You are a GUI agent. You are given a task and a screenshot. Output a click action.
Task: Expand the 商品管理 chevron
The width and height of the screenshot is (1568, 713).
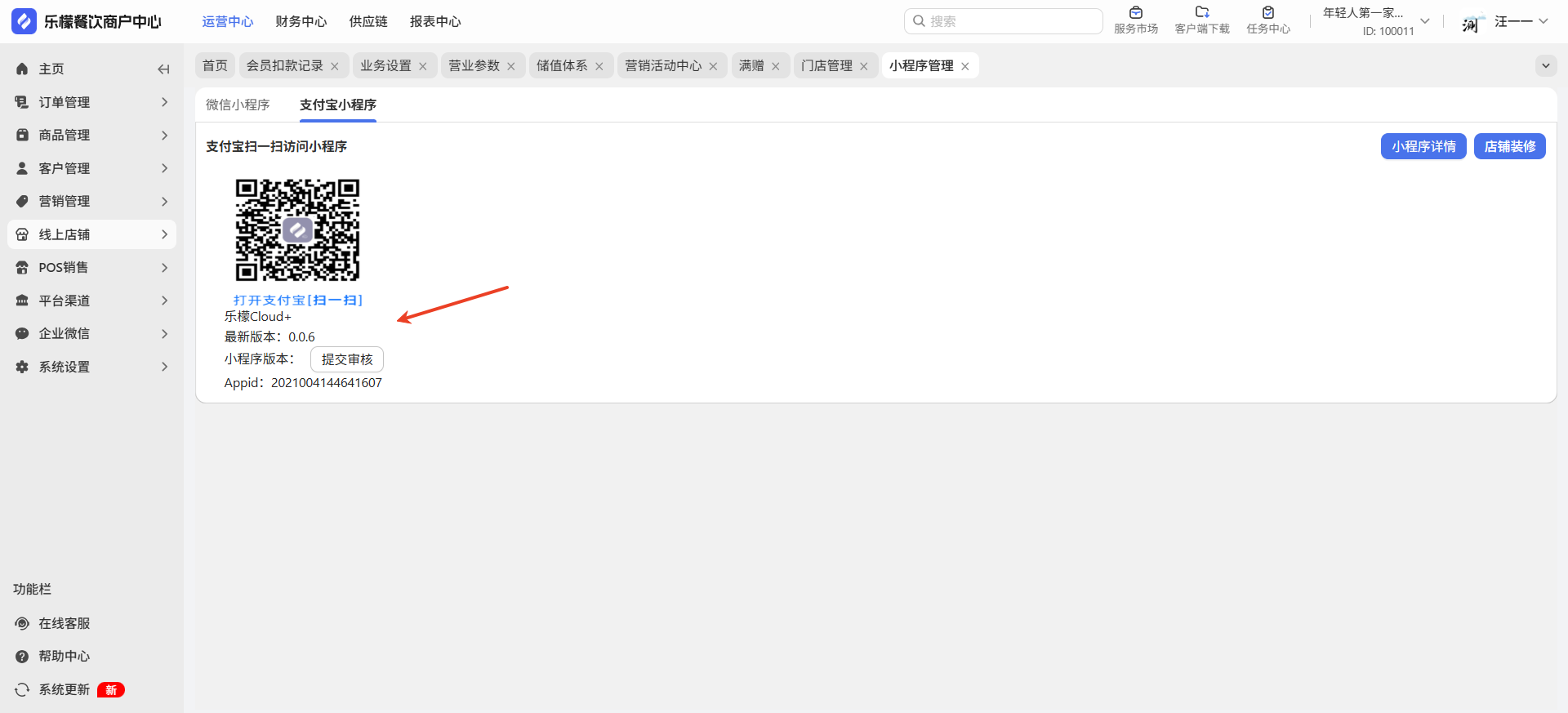point(164,135)
